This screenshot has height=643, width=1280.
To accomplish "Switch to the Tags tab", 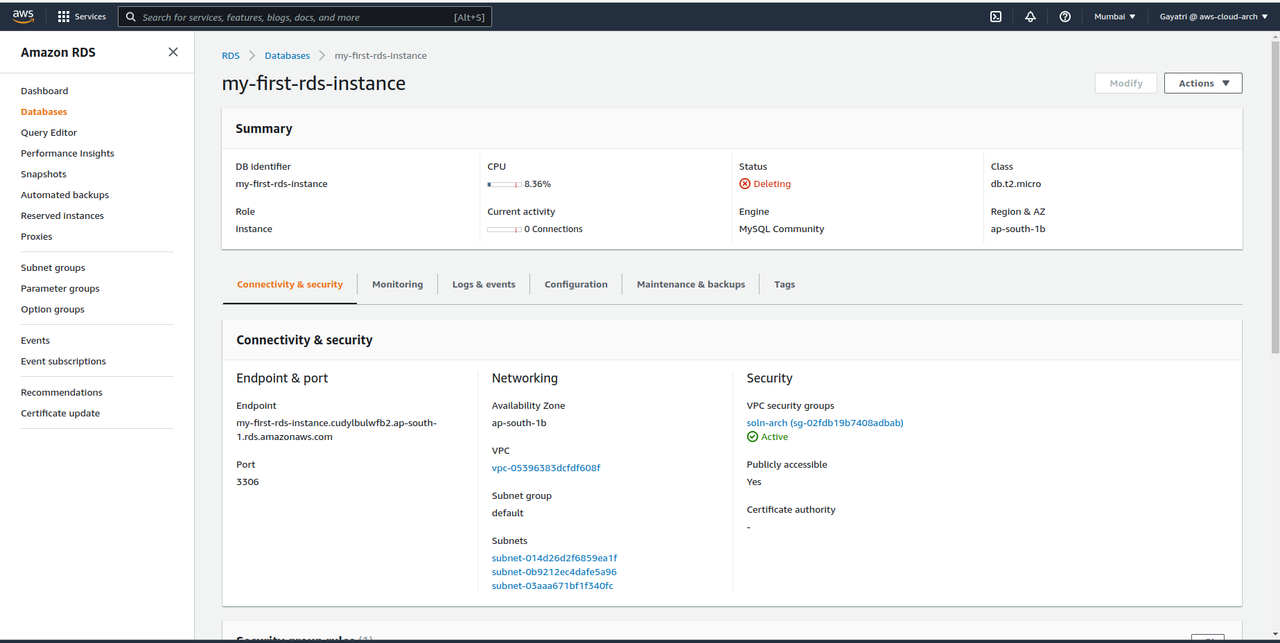I will point(785,285).
